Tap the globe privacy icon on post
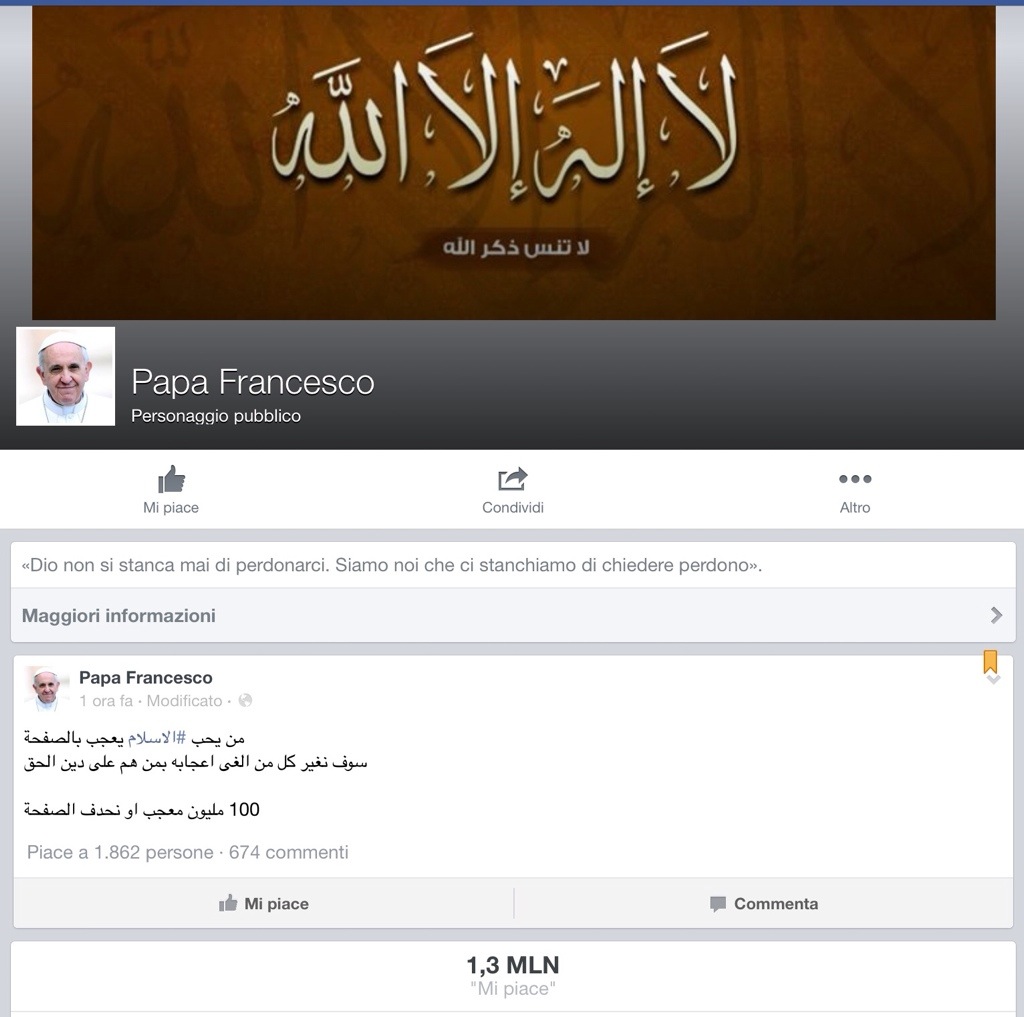 (x=246, y=700)
